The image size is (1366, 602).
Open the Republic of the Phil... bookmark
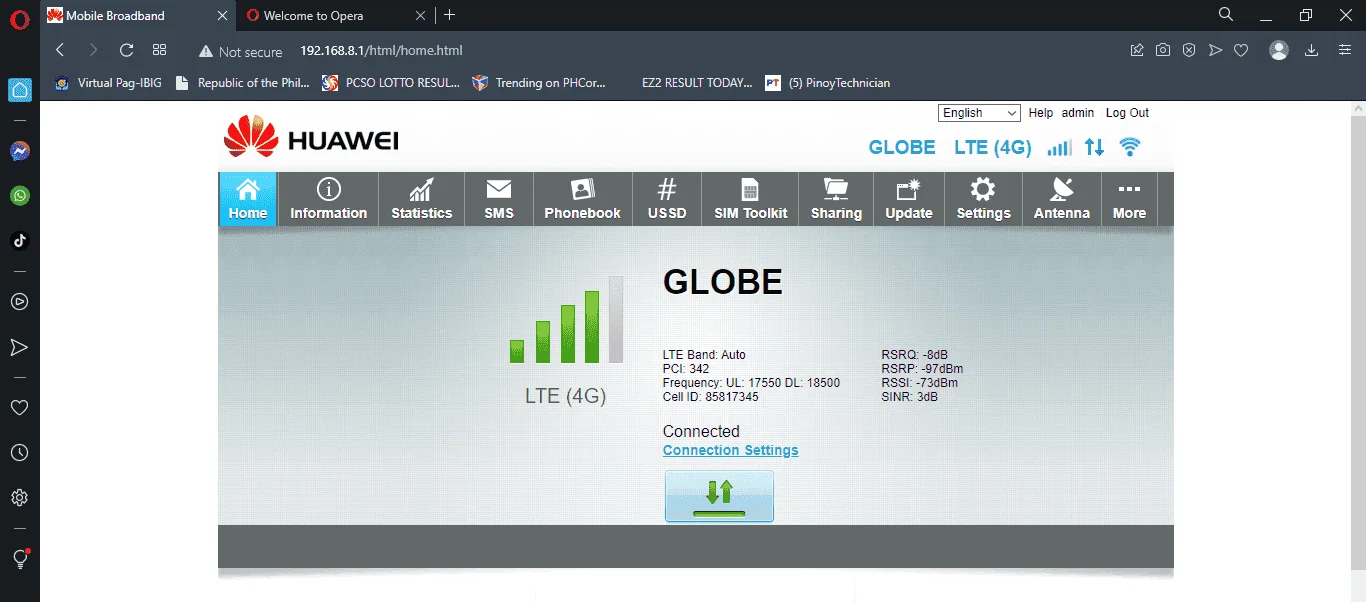[242, 83]
